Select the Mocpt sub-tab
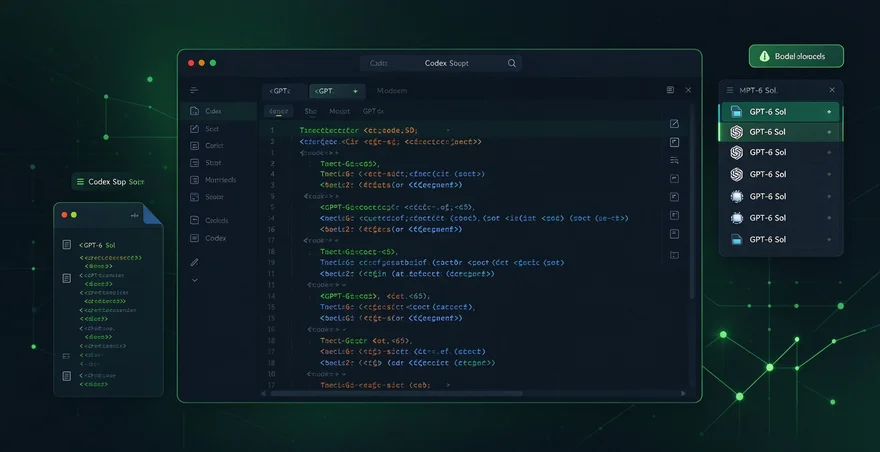Screen dimensions: 880x452 (340, 111)
